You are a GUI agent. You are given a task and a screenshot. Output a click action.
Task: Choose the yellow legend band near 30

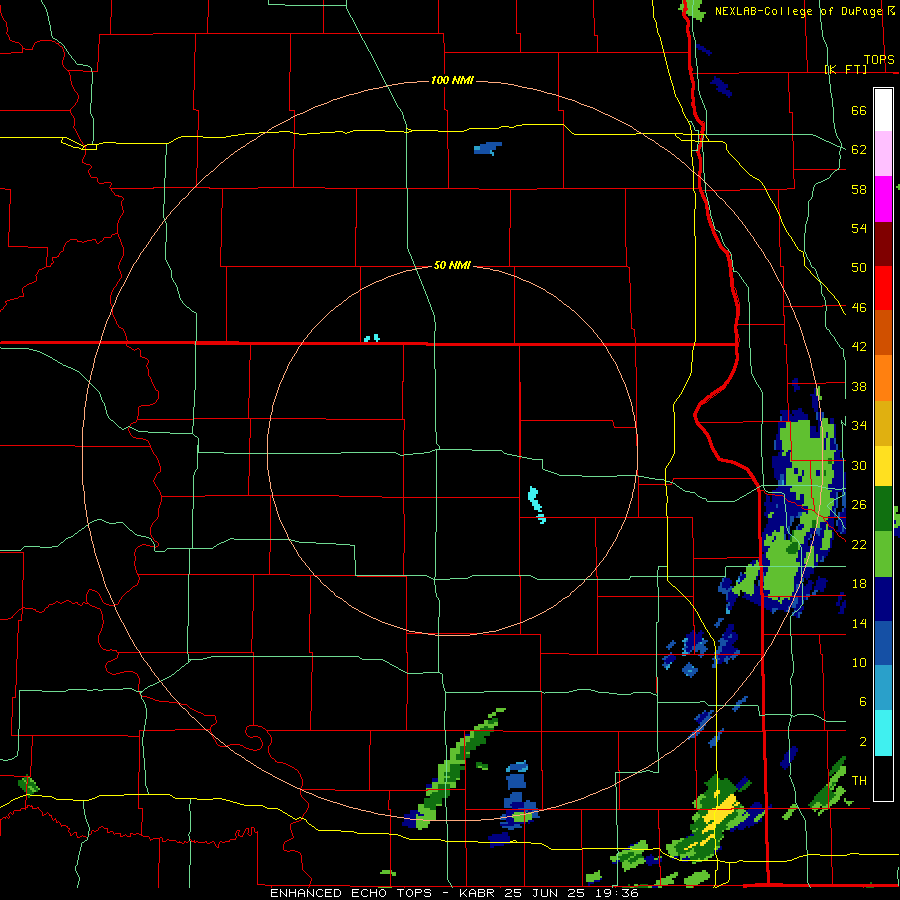point(883,466)
